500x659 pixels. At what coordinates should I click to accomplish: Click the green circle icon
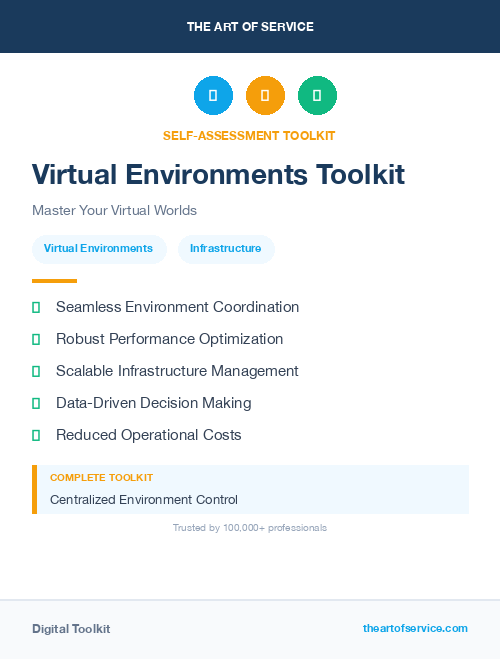coord(317,95)
